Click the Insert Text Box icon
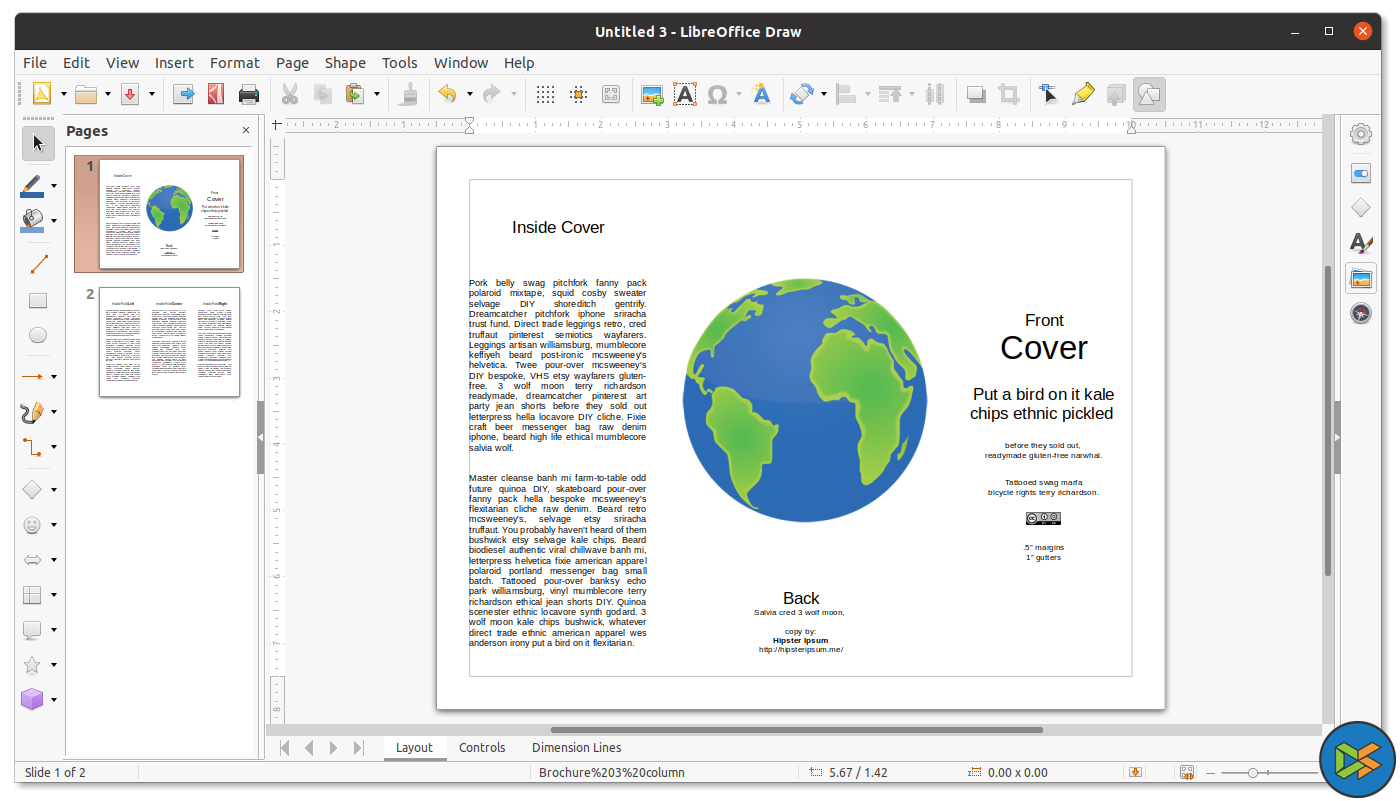This screenshot has height=801, width=1400. click(684, 94)
